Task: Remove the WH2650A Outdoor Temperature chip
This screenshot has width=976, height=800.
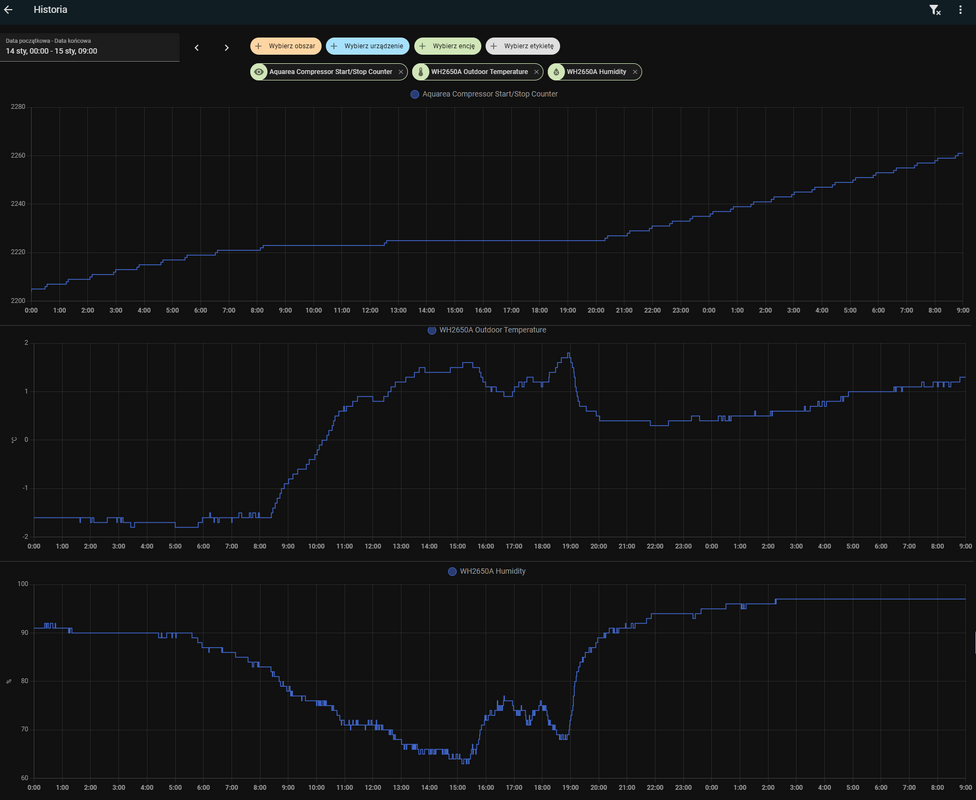Action: (536, 72)
